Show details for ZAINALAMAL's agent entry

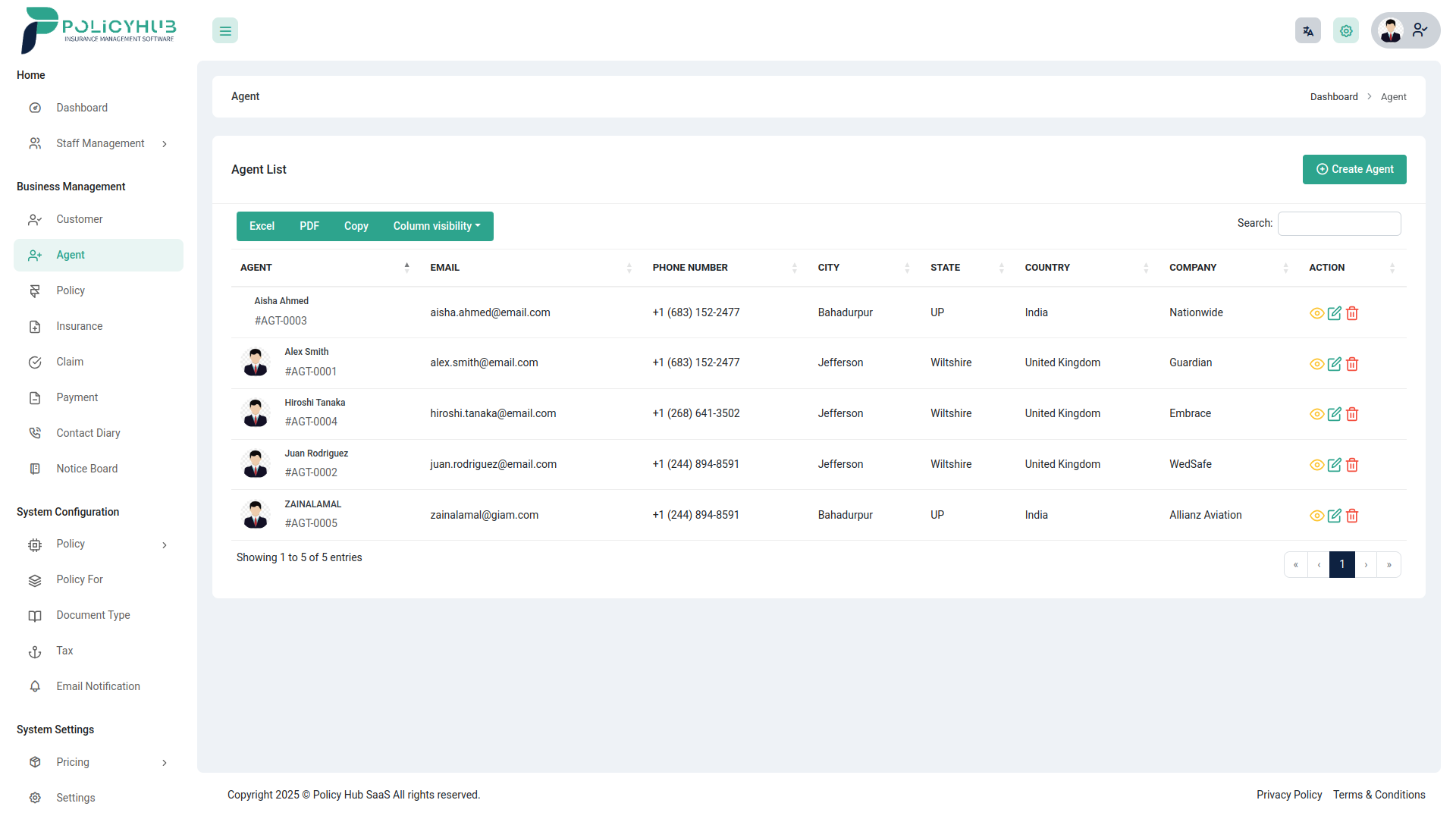1317,516
